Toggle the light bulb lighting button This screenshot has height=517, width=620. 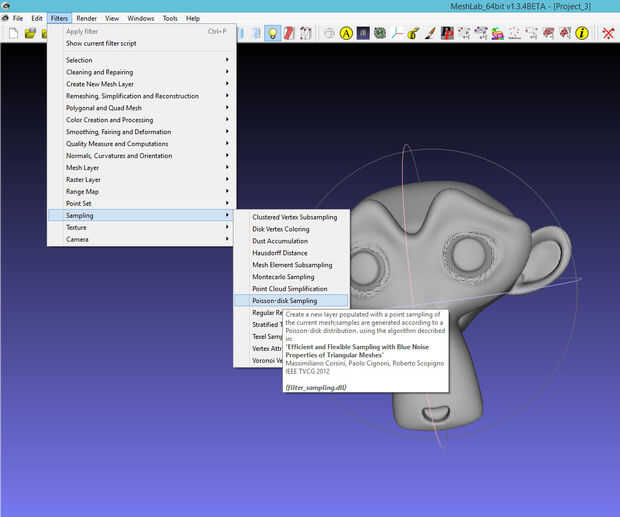pos(272,33)
